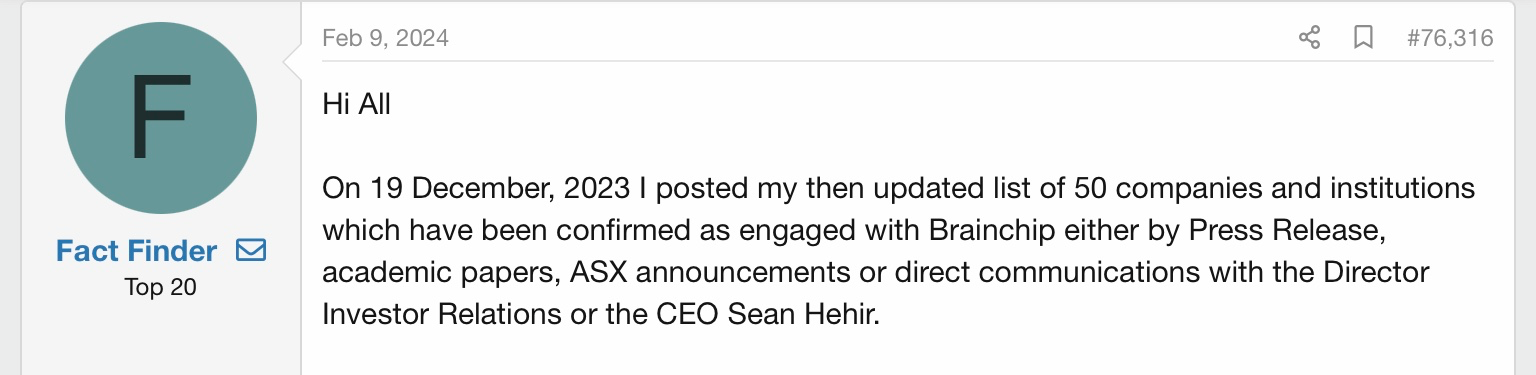Open the round F avatar profile
1536x375 pixels.
pos(161,118)
